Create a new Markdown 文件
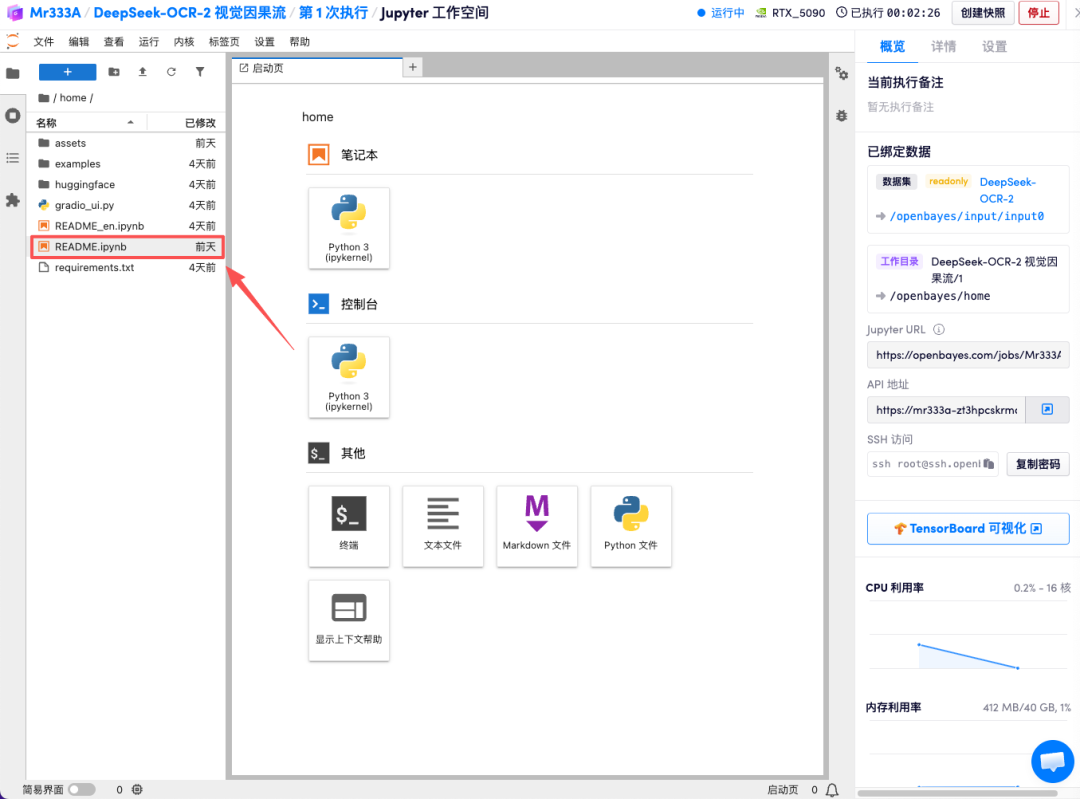This screenshot has width=1080, height=799. 537,526
